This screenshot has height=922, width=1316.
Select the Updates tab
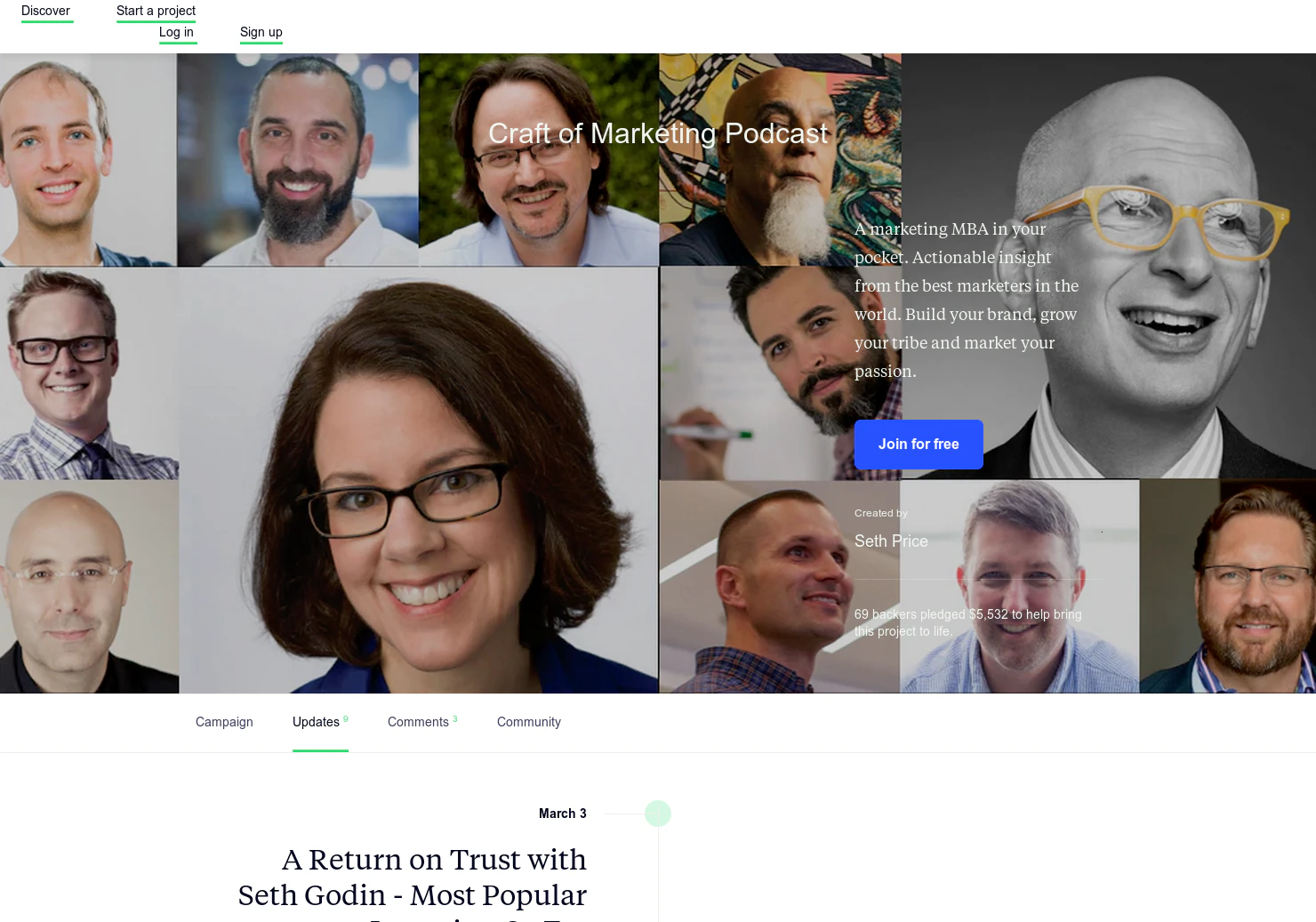(320, 722)
